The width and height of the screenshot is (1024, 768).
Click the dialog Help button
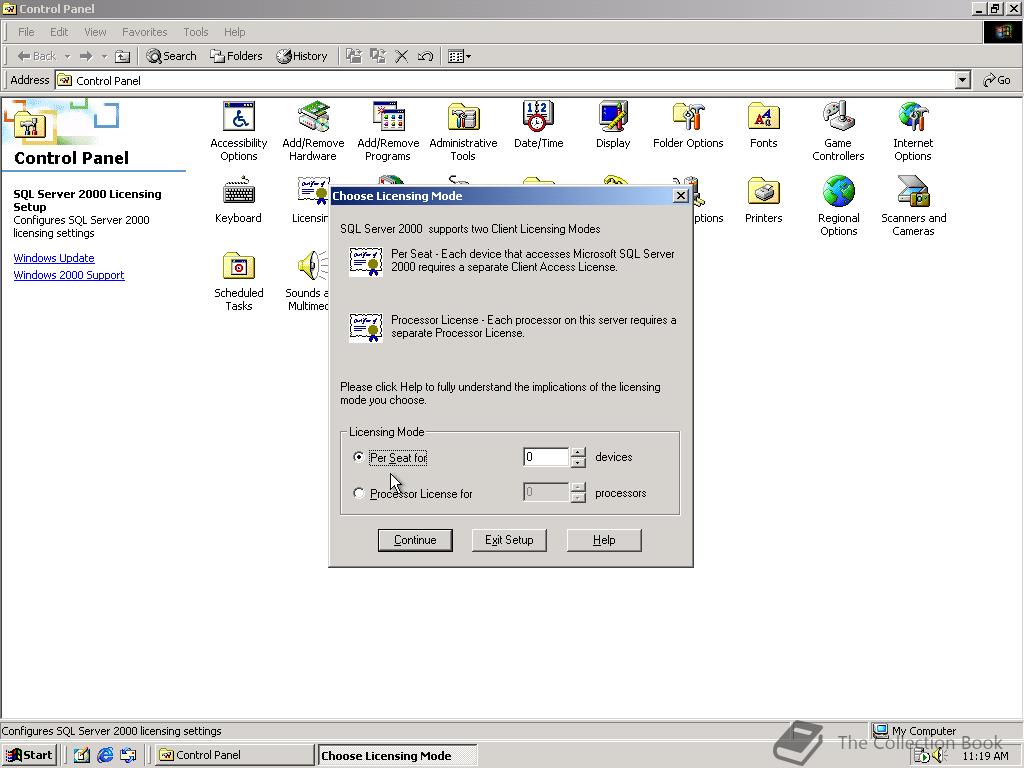(x=604, y=540)
